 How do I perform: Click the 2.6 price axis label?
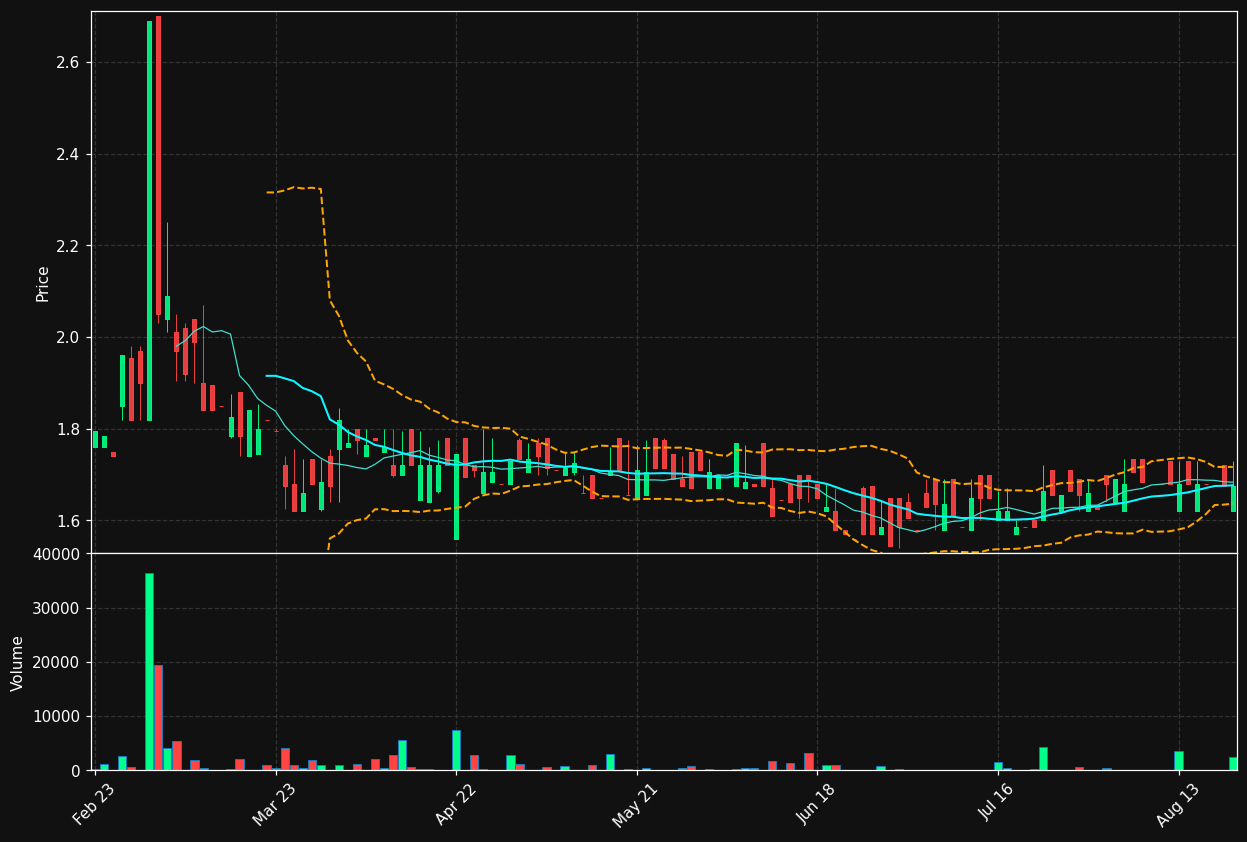pyautogui.click(x=68, y=63)
